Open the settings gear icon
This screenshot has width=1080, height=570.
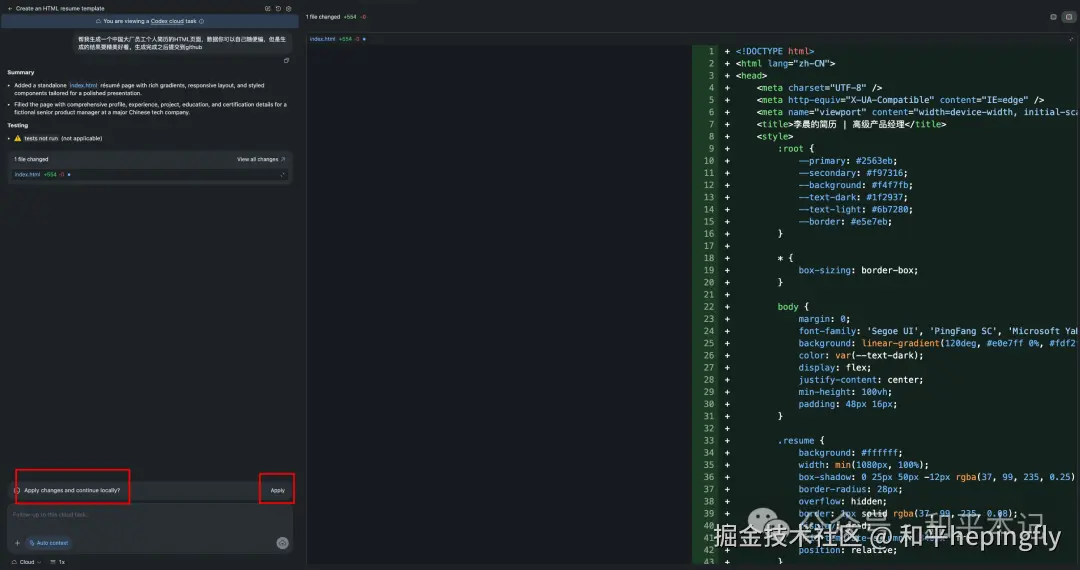pos(289,9)
